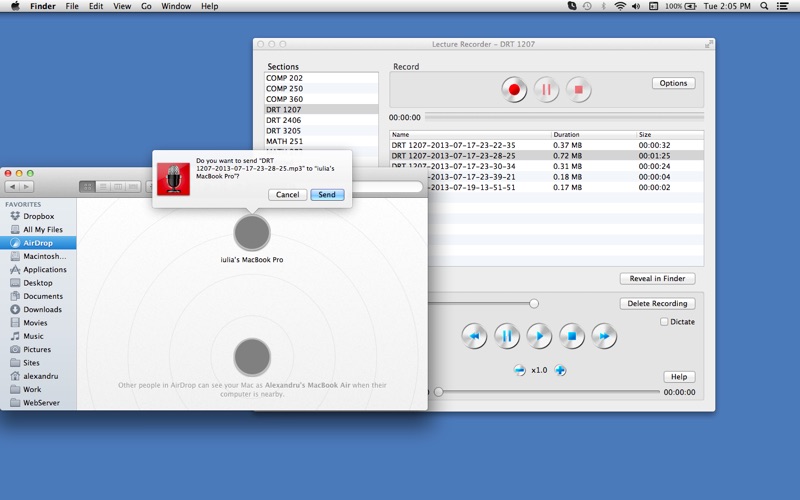This screenshot has height=500, width=800.
Task: Click the playback position slider knob
Action: [x=438, y=392]
